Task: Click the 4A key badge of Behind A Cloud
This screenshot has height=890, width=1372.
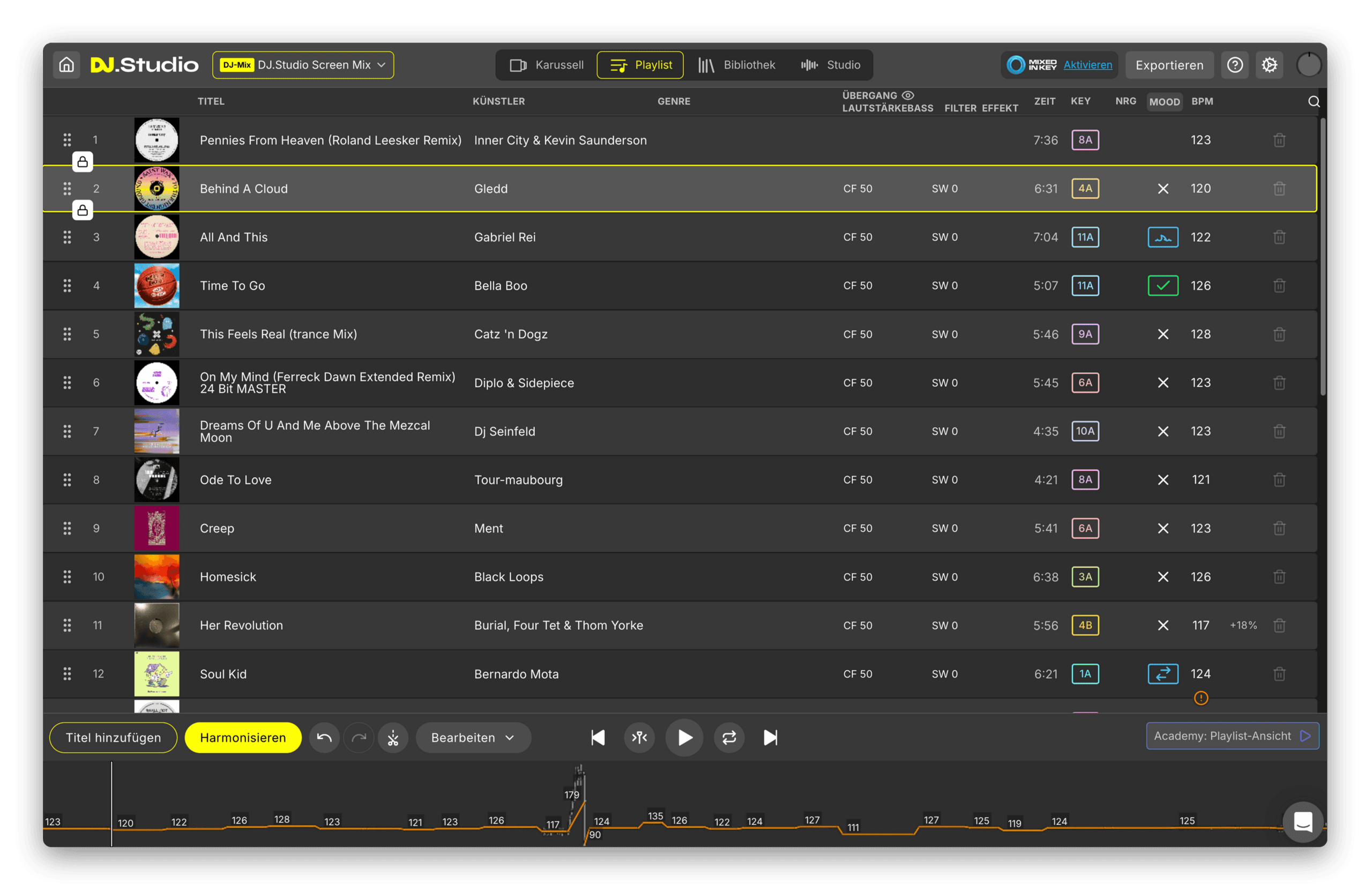Action: click(1085, 188)
